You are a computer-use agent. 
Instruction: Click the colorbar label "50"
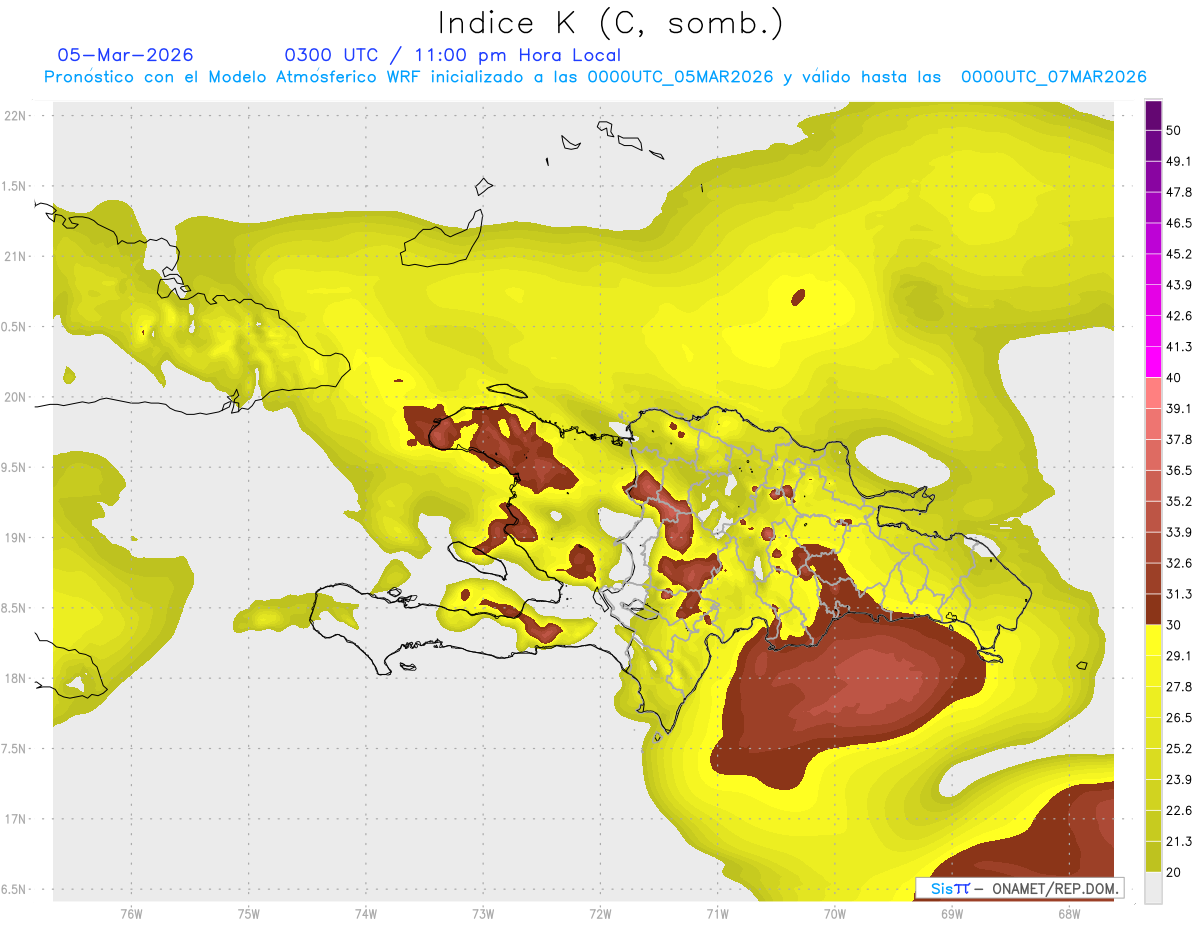click(1174, 130)
